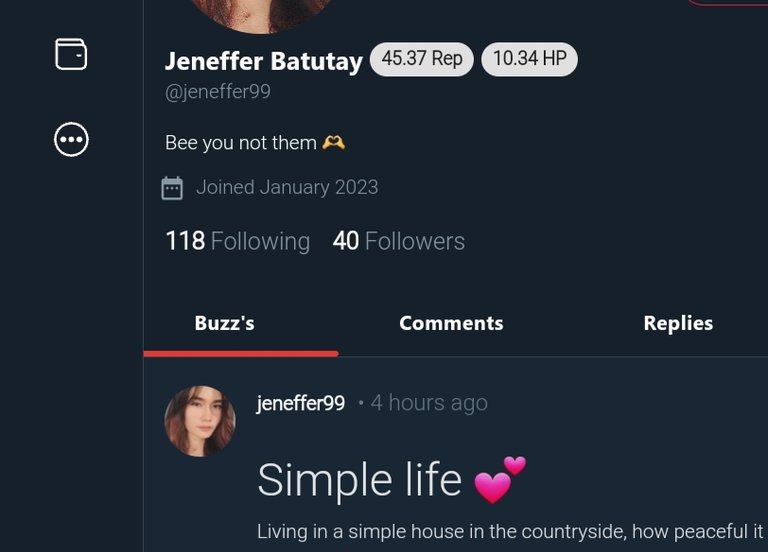Click the heart hands emoji in bio
The width and height of the screenshot is (768, 552).
click(334, 143)
